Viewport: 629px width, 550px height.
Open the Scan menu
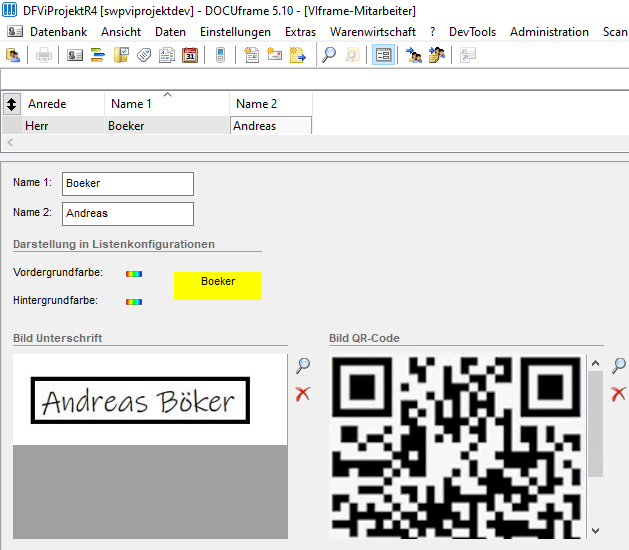tap(615, 32)
